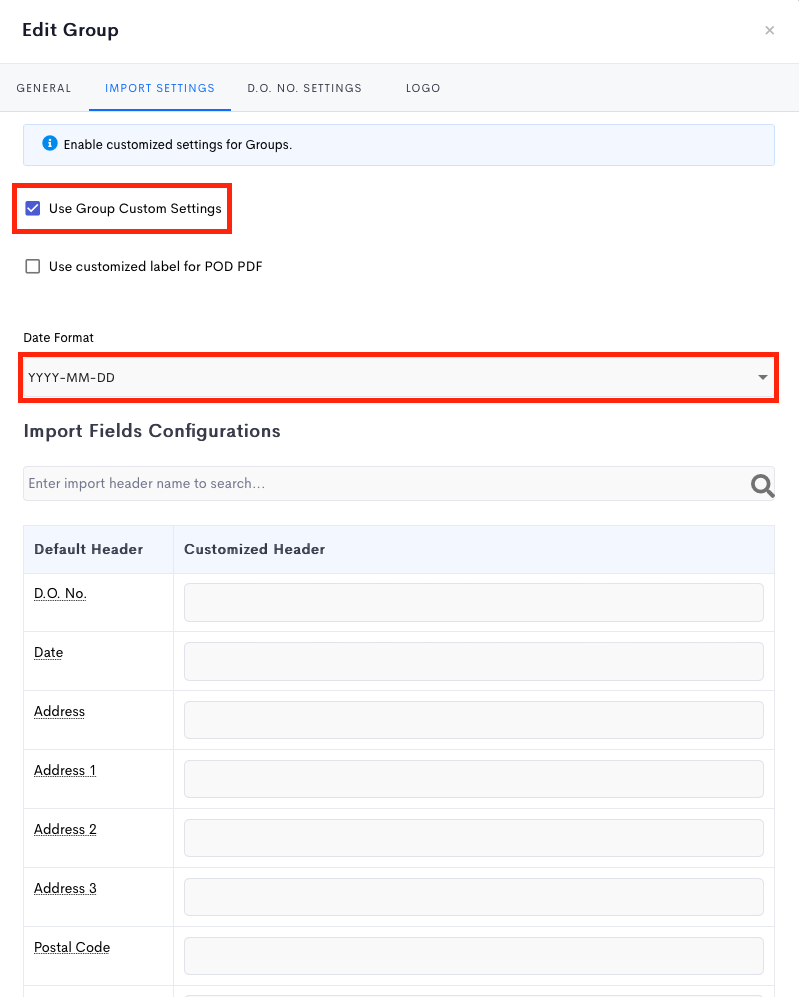
Task: Click the D.O. No. default header label
Action: click(x=60, y=593)
